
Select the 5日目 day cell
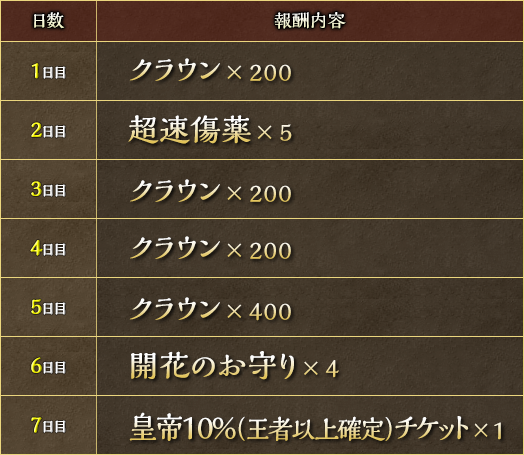48,307
